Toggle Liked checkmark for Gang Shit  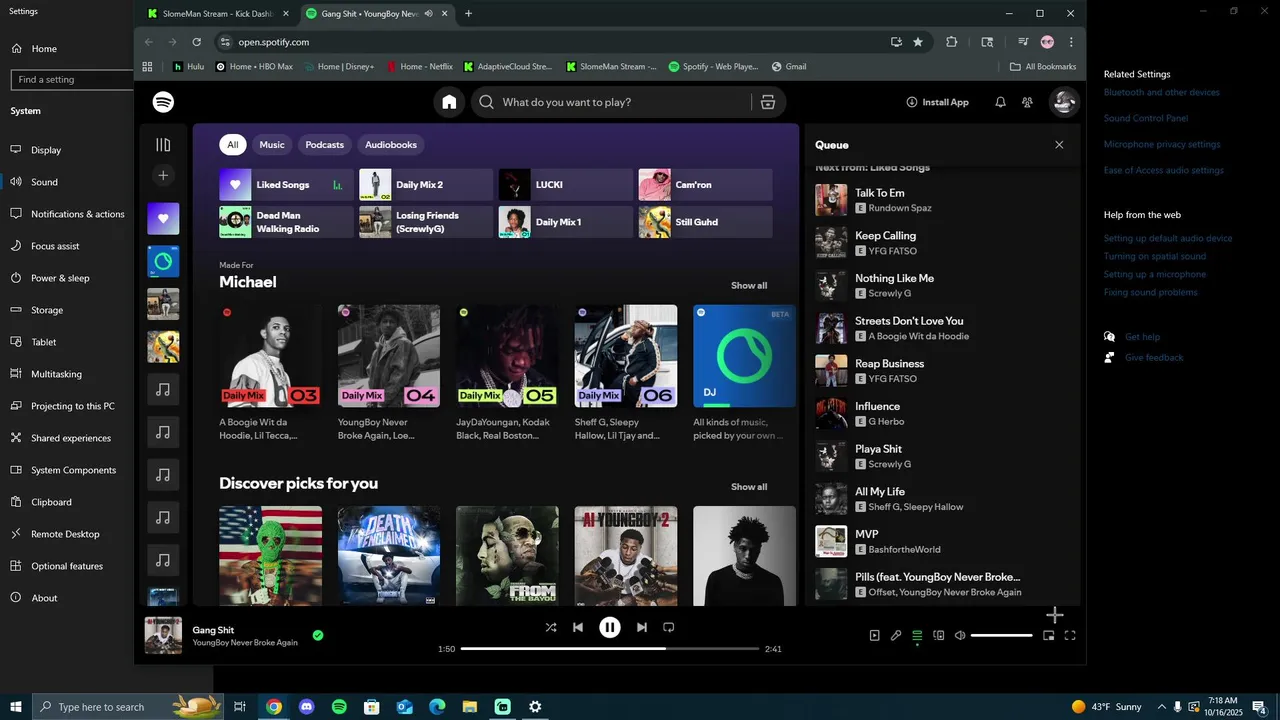point(318,635)
